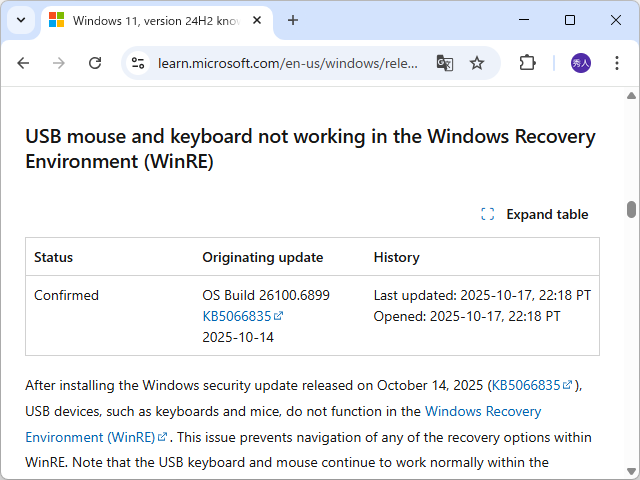The height and width of the screenshot is (480, 640).
Task: Click the forward navigation arrow
Action: (59, 63)
